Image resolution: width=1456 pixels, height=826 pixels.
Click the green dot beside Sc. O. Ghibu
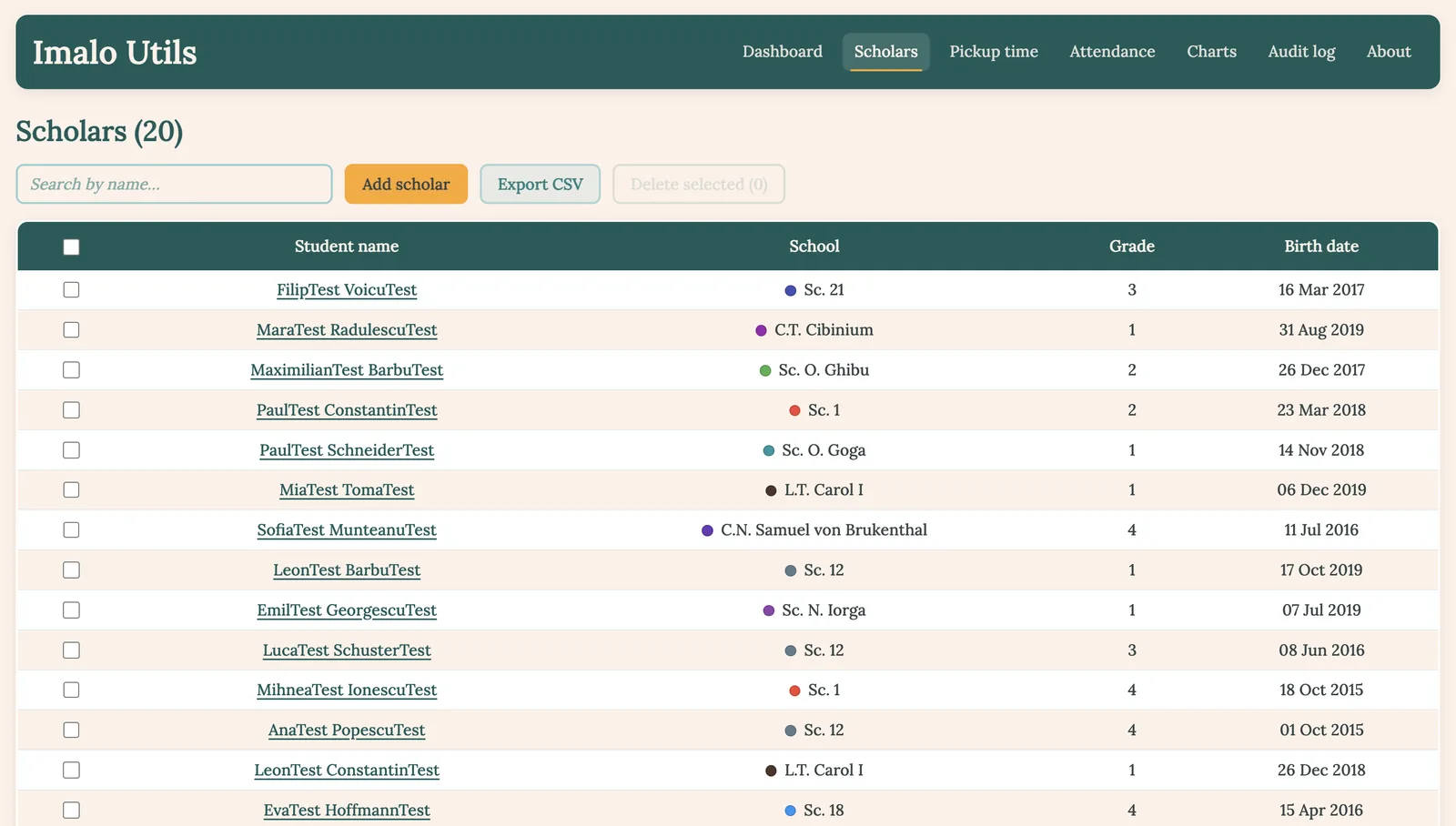click(765, 370)
